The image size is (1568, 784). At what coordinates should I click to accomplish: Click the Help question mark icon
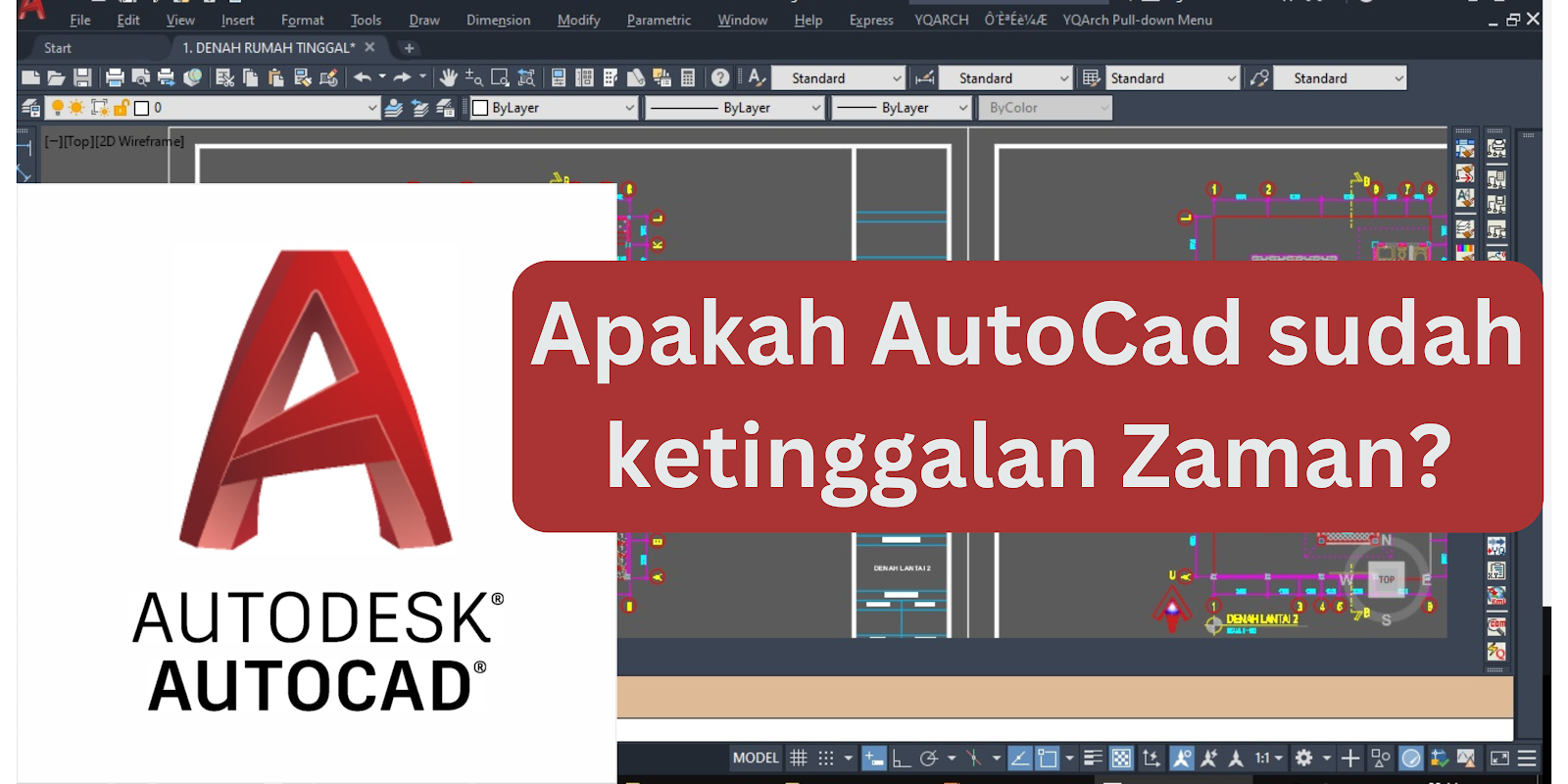(720, 77)
